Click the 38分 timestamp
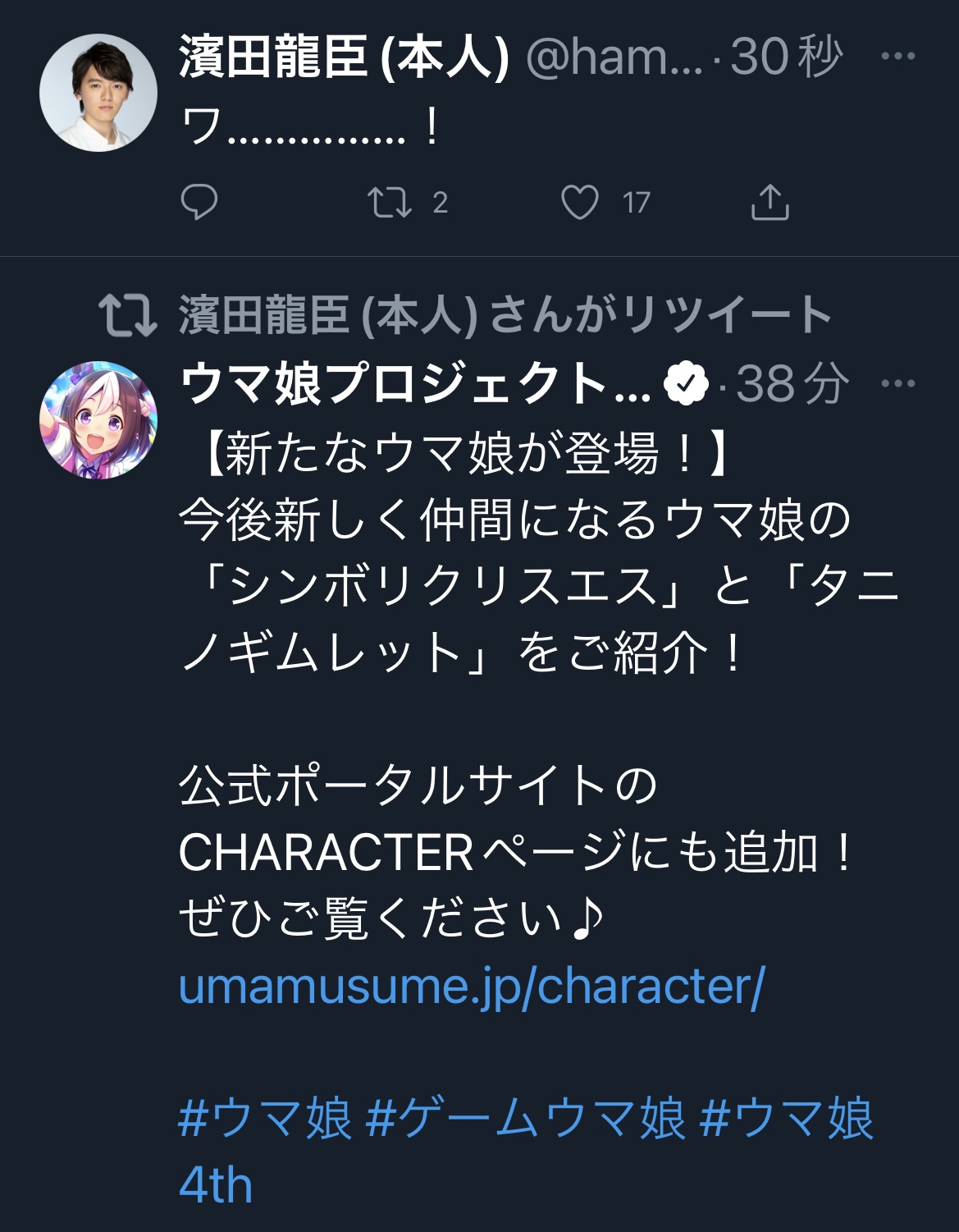This screenshot has height=1232, width=959. tap(792, 383)
